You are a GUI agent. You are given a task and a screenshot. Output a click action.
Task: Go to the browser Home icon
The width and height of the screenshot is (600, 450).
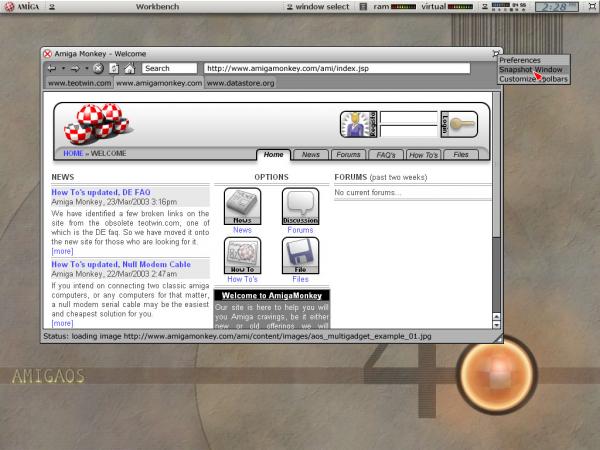click(x=130, y=68)
